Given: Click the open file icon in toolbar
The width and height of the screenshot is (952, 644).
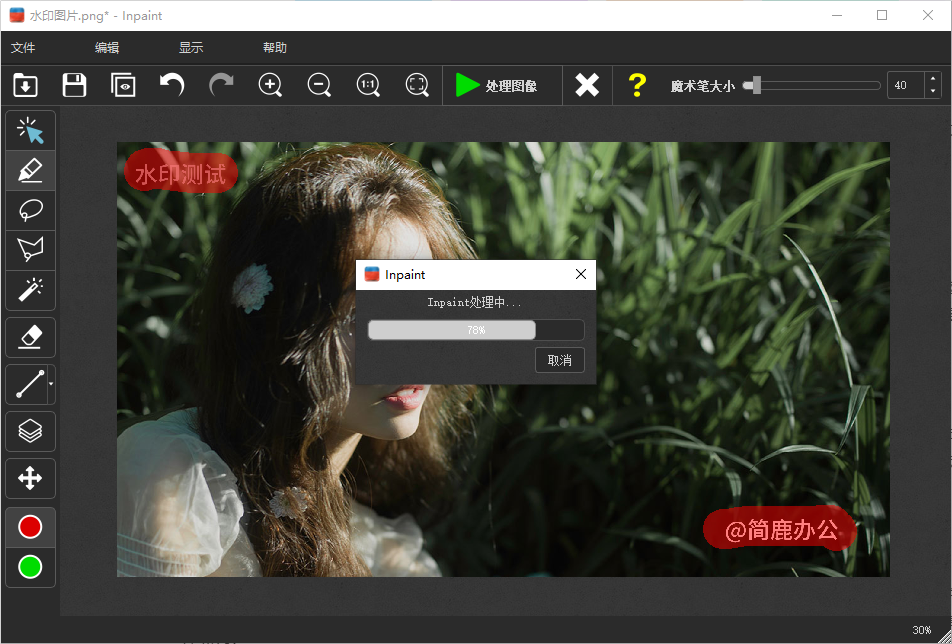Looking at the screenshot, I should click(25, 86).
